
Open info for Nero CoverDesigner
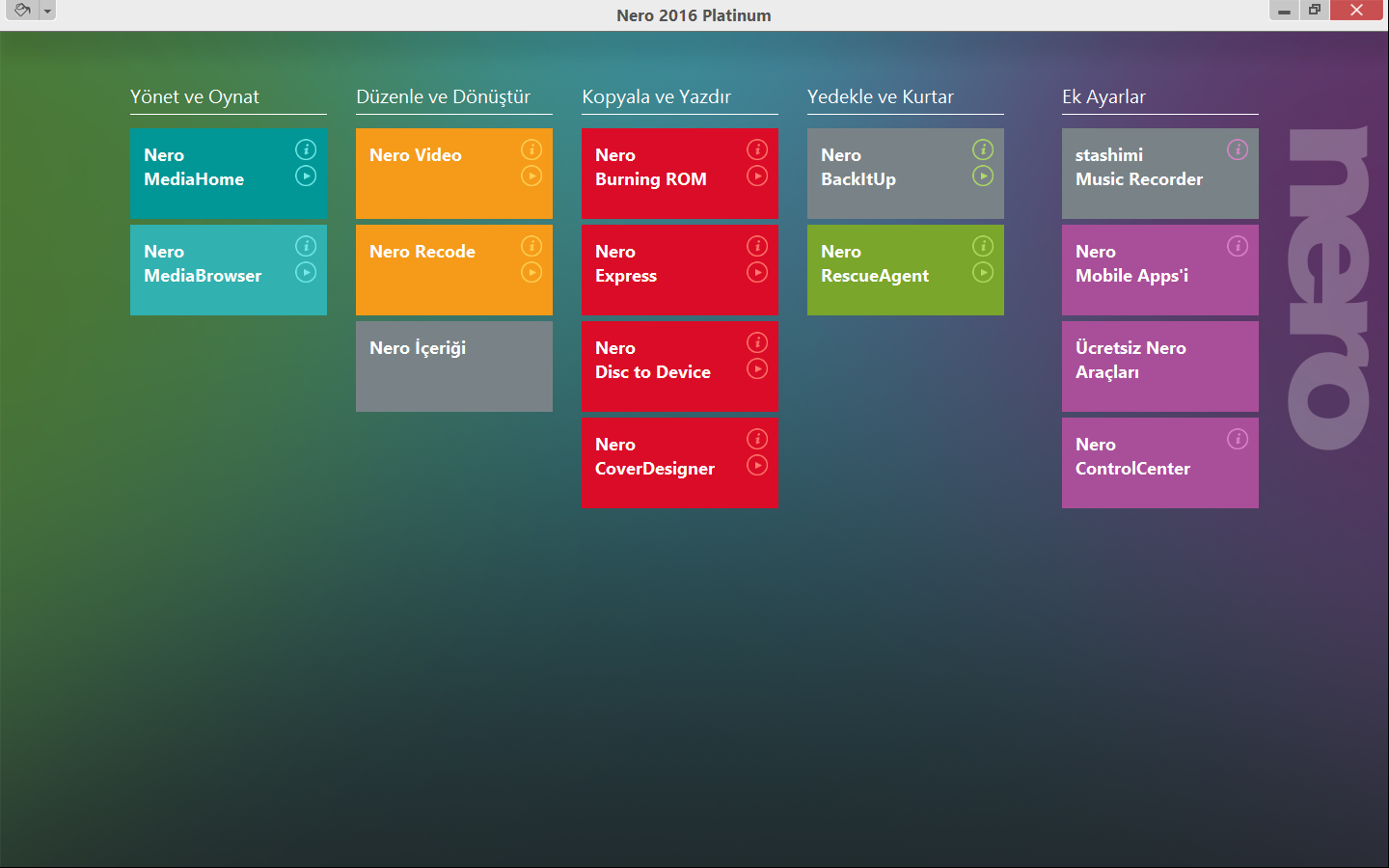pos(757,439)
